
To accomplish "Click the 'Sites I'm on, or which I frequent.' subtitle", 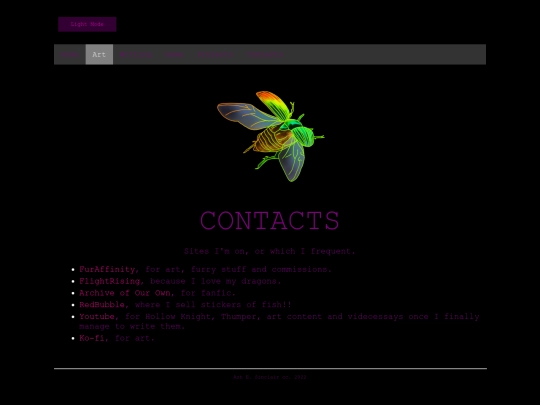I will coord(270,251).
